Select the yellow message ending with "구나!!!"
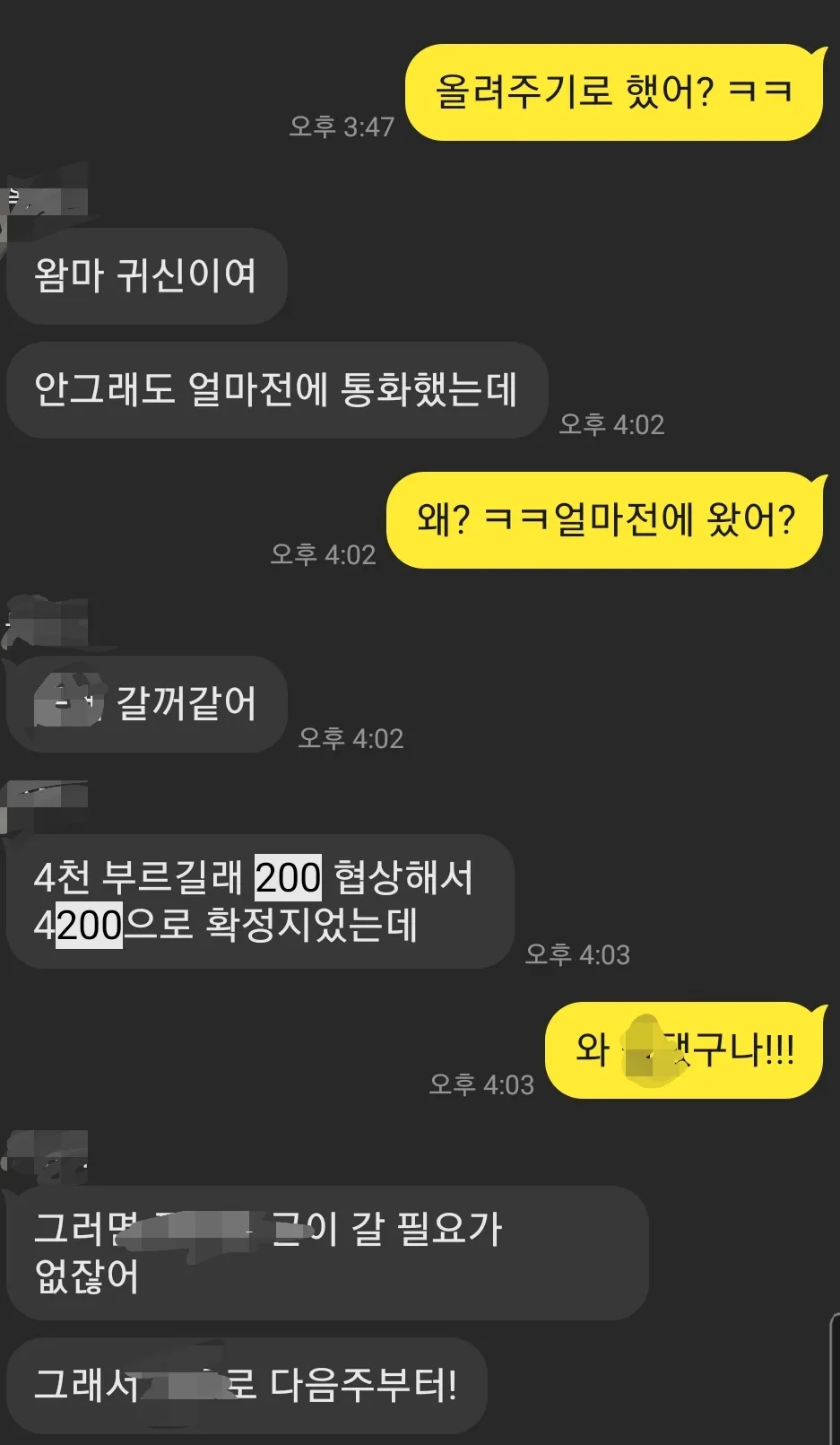Viewport: 840px width, 1445px height. (684, 1049)
